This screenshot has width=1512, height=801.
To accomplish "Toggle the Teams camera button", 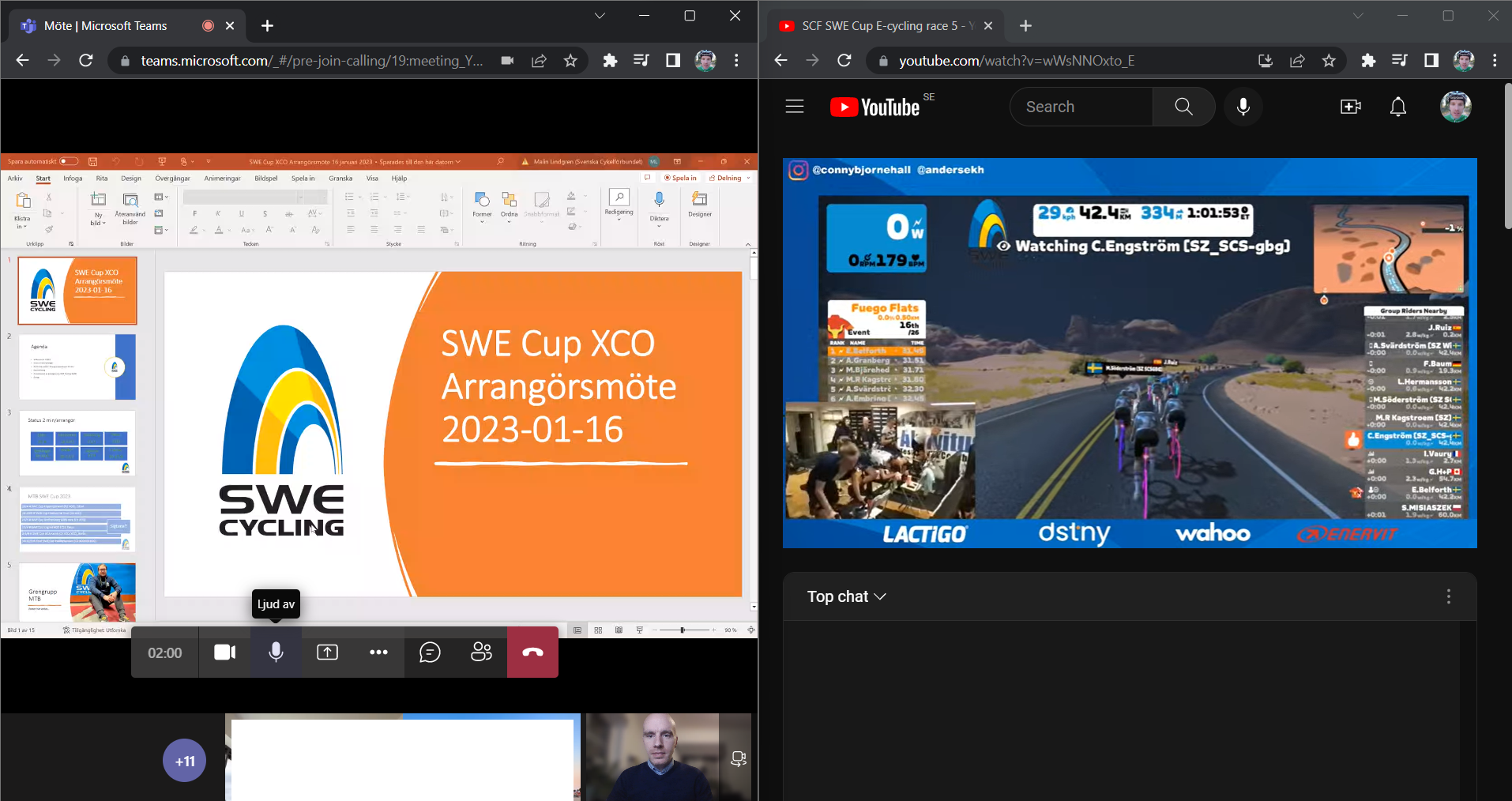I will pyautogui.click(x=225, y=652).
